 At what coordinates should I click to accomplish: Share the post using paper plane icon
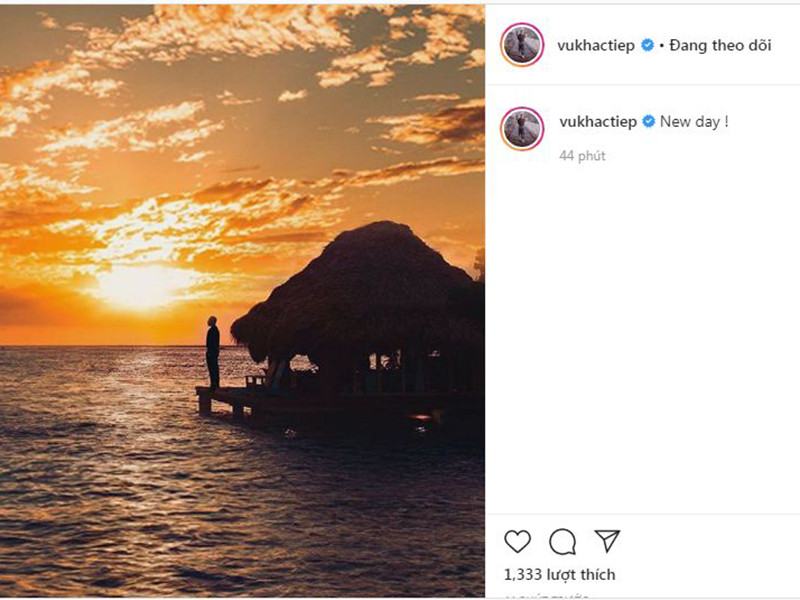607,541
